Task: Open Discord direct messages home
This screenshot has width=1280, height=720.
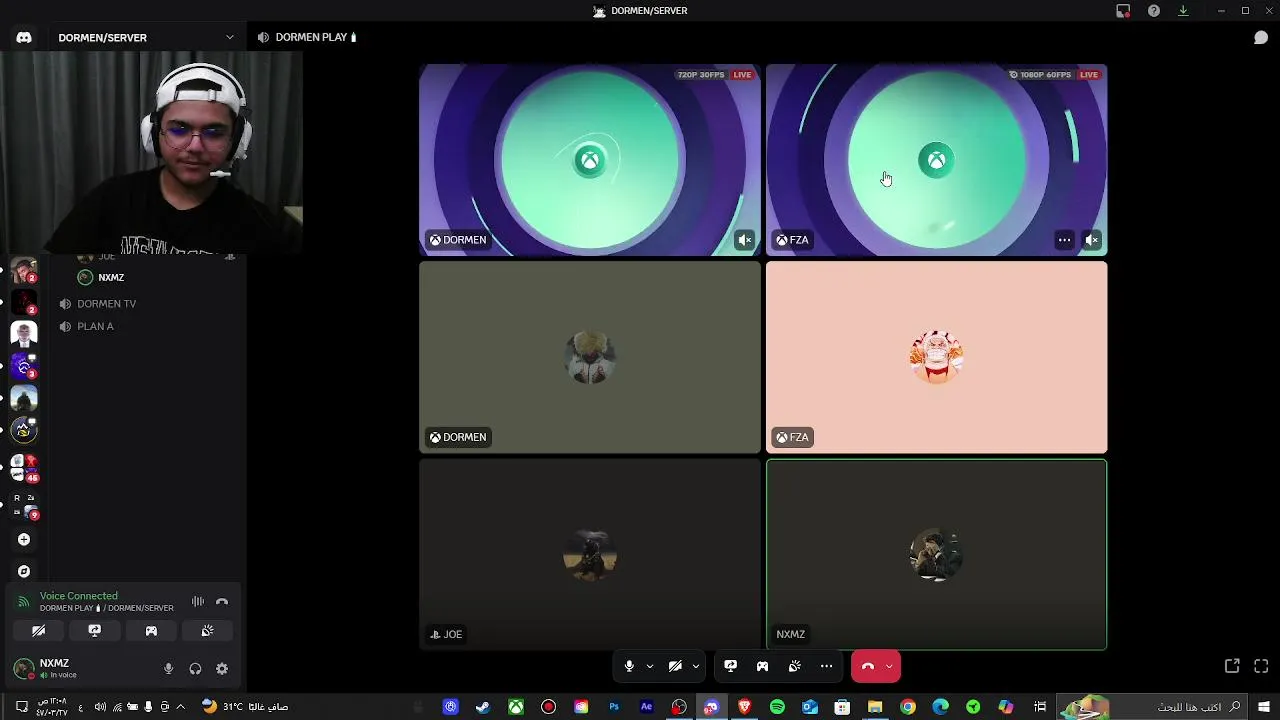Action: coord(24,37)
